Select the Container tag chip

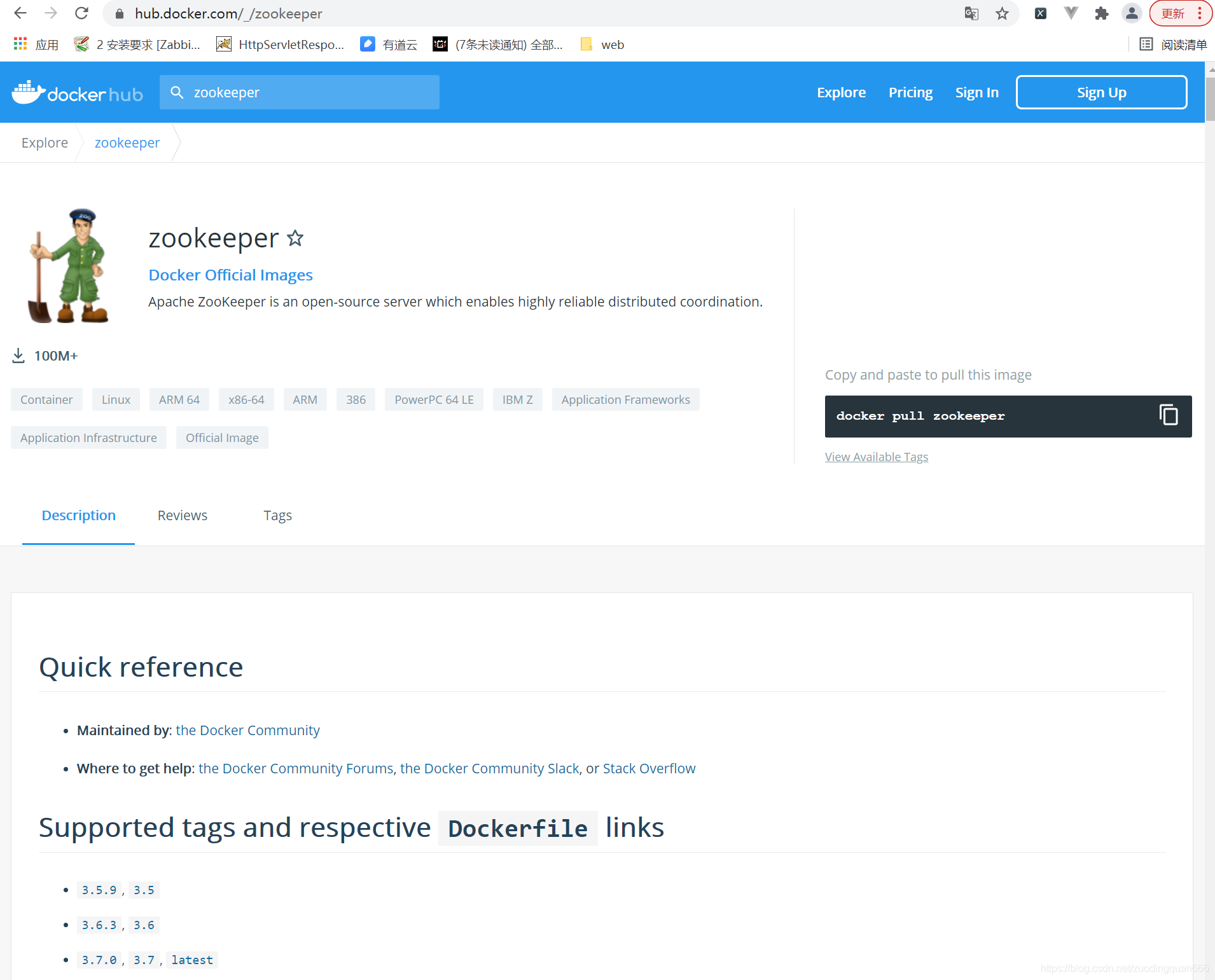coord(46,399)
